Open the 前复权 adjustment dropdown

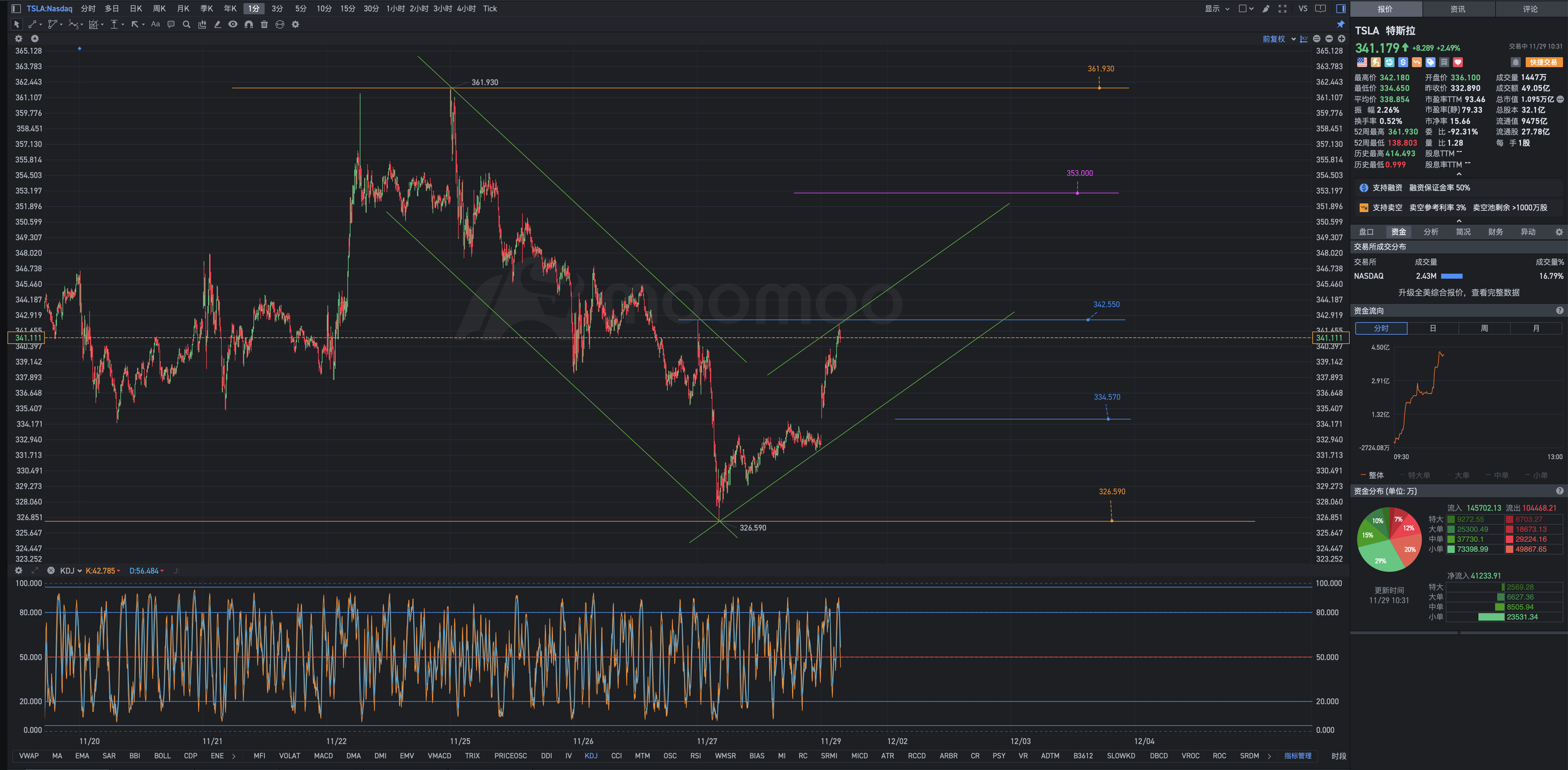[1279, 39]
